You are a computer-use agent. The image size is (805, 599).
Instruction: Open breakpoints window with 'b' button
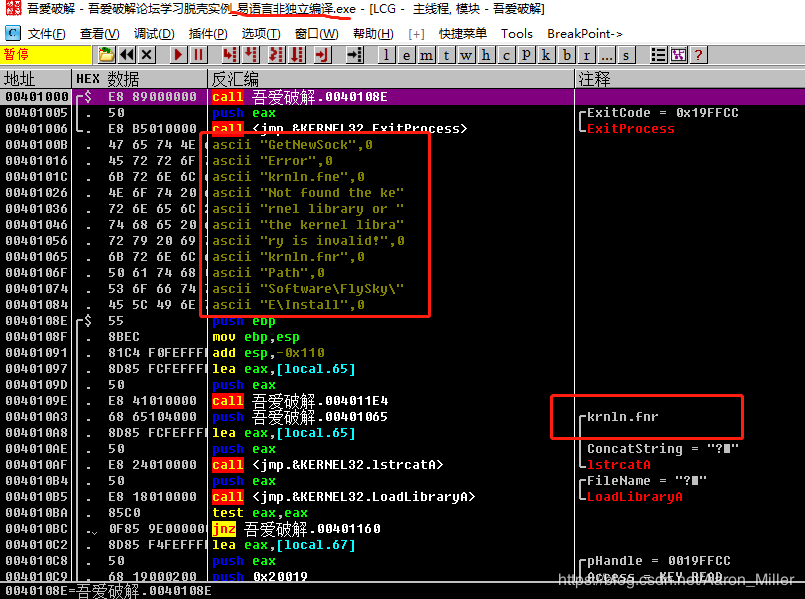[x=567, y=55]
